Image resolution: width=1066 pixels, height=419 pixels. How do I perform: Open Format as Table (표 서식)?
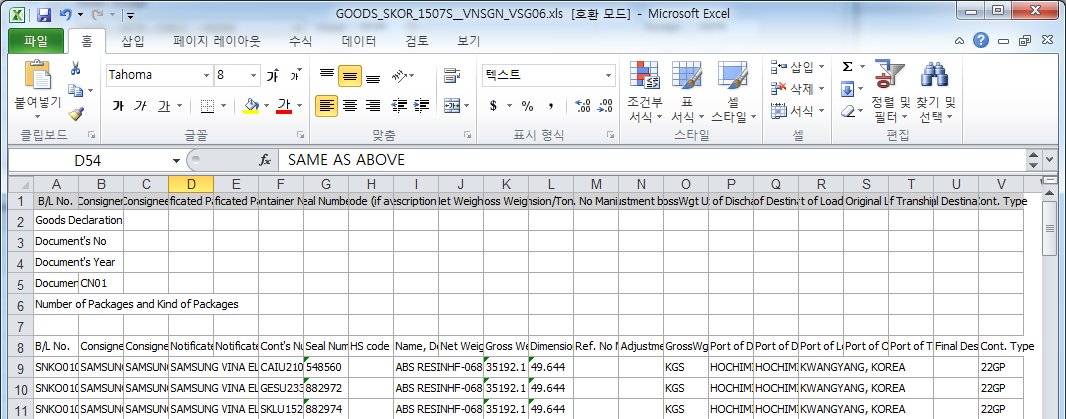click(x=687, y=91)
